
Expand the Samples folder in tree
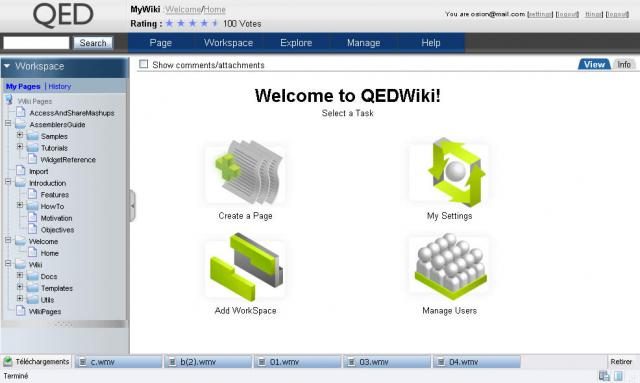(x=20, y=135)
